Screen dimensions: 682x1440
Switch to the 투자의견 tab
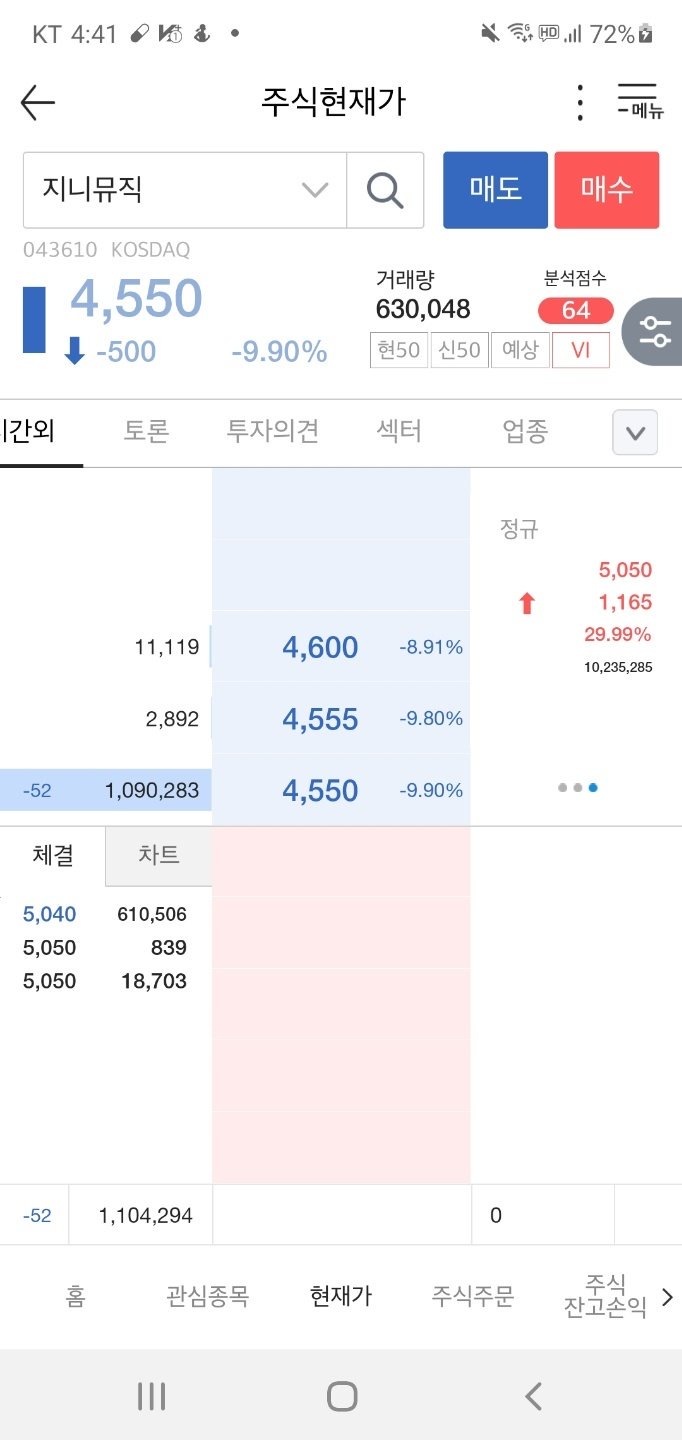(272, 432)
